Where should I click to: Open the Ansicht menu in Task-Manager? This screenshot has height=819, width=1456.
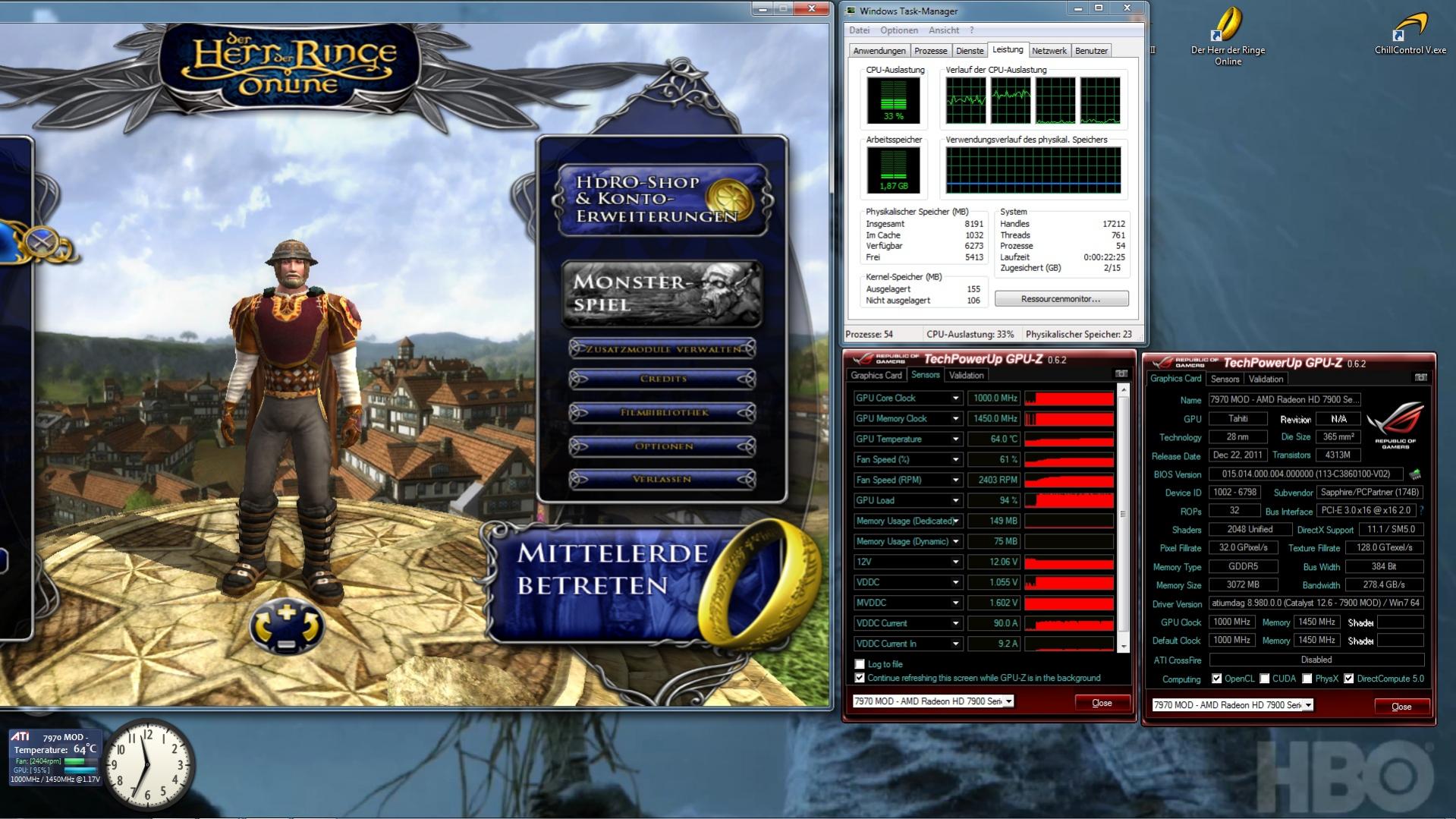tap(943, 30)
